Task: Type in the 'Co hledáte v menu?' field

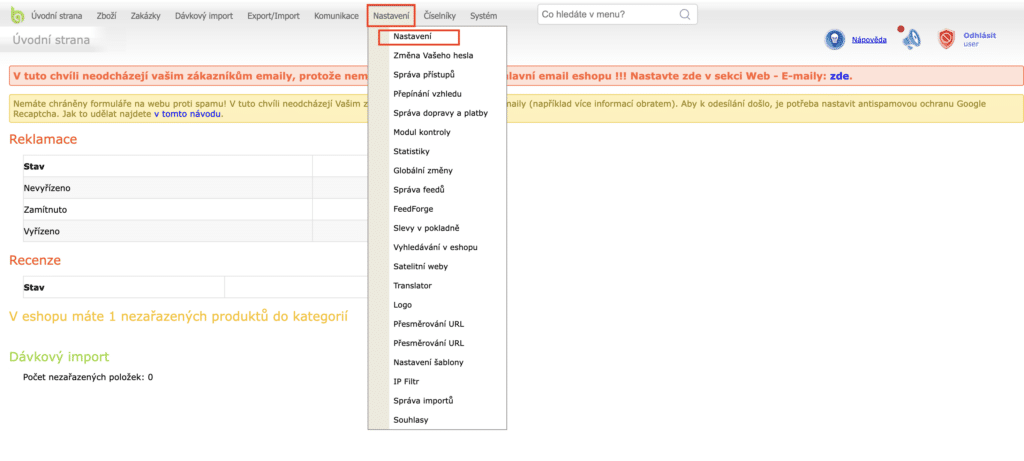Action: tap(607, 15)
